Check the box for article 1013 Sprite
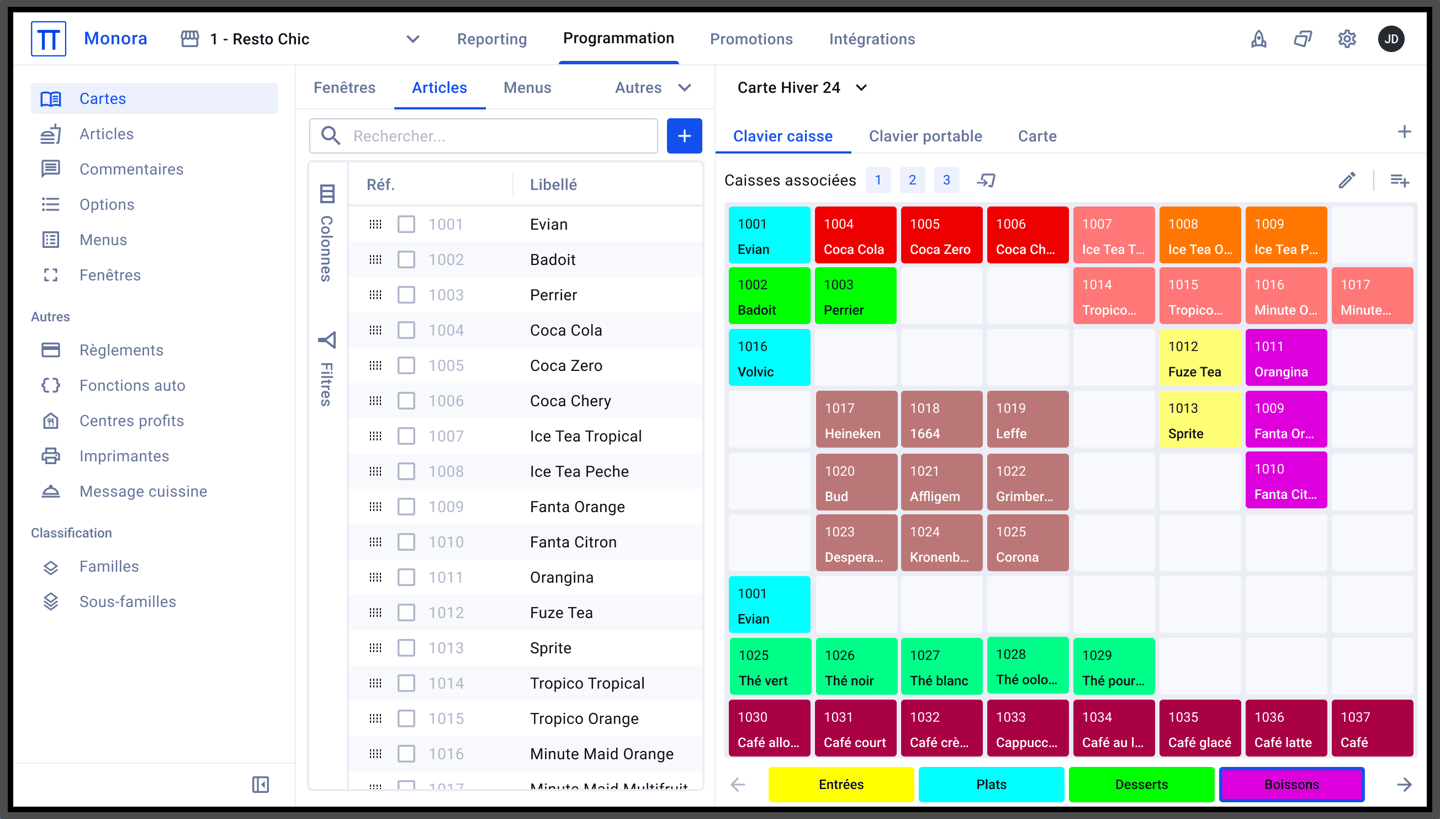Image resolution: width=1440 pixels, height=819 pixels. click(x=406, y=648)
